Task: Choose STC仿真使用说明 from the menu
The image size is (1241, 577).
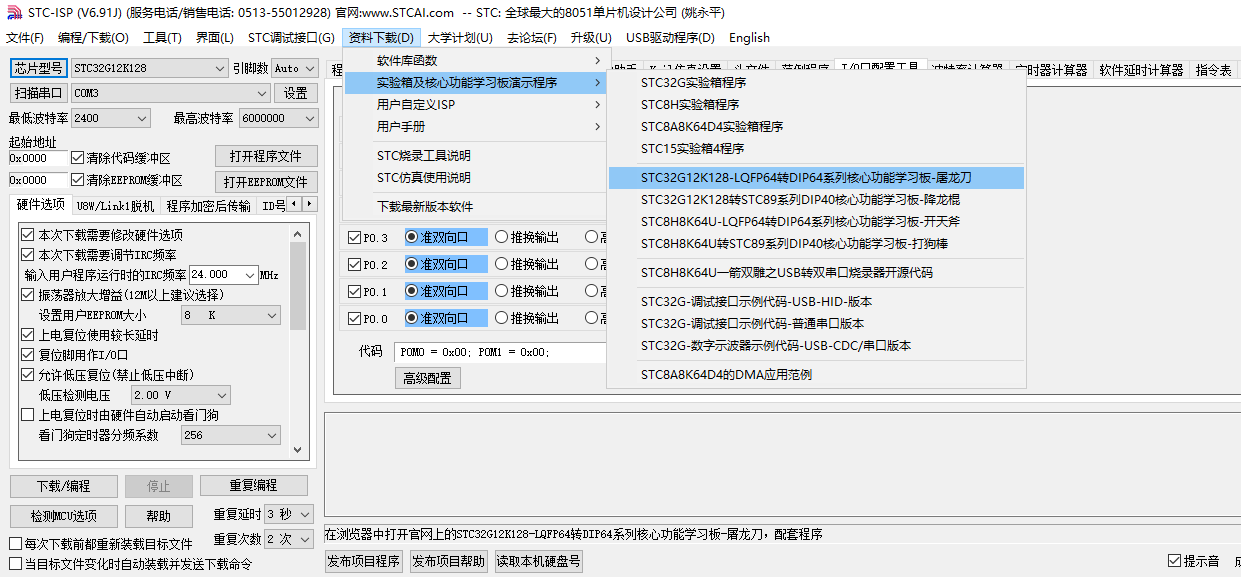Action: (x=475, y=178)
